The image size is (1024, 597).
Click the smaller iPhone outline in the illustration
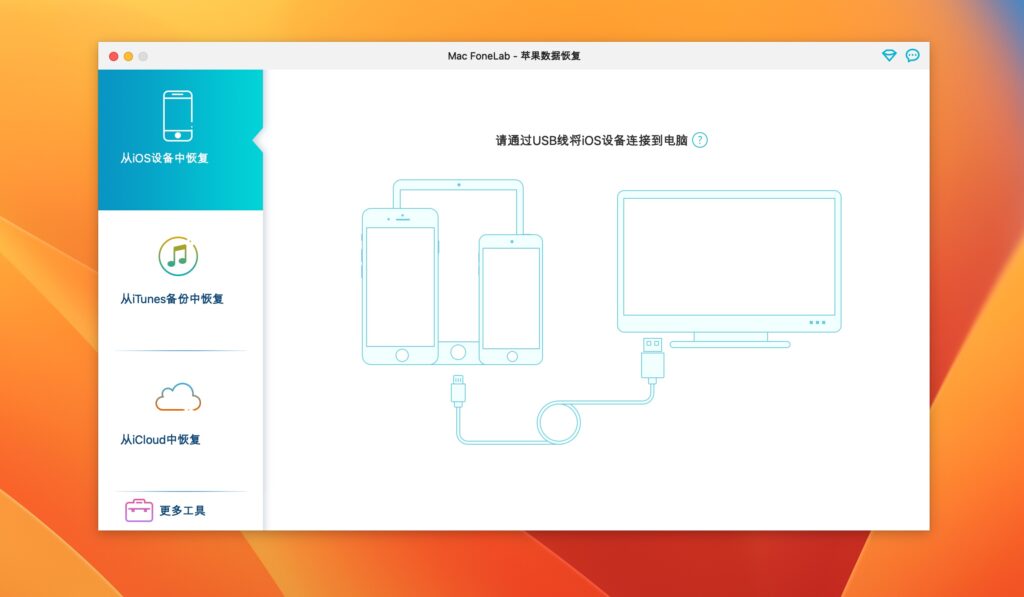pos(511,300)
